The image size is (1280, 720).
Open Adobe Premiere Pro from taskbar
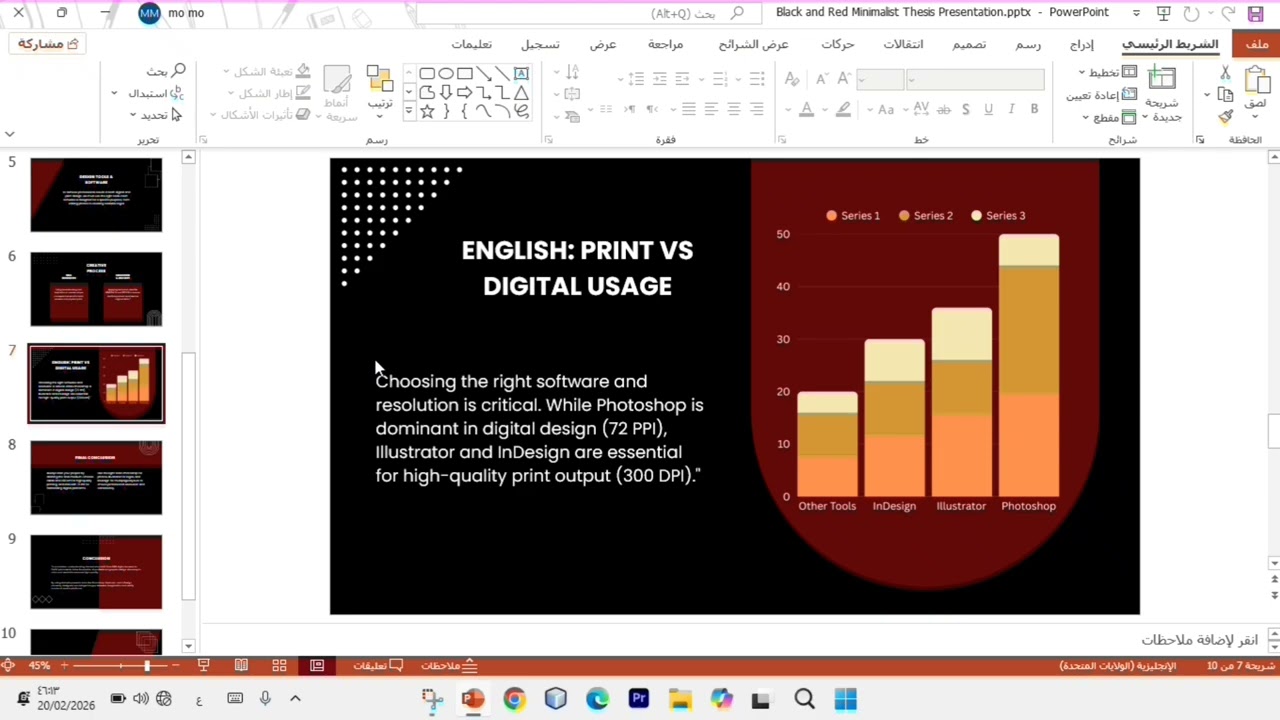click(638, 699)
